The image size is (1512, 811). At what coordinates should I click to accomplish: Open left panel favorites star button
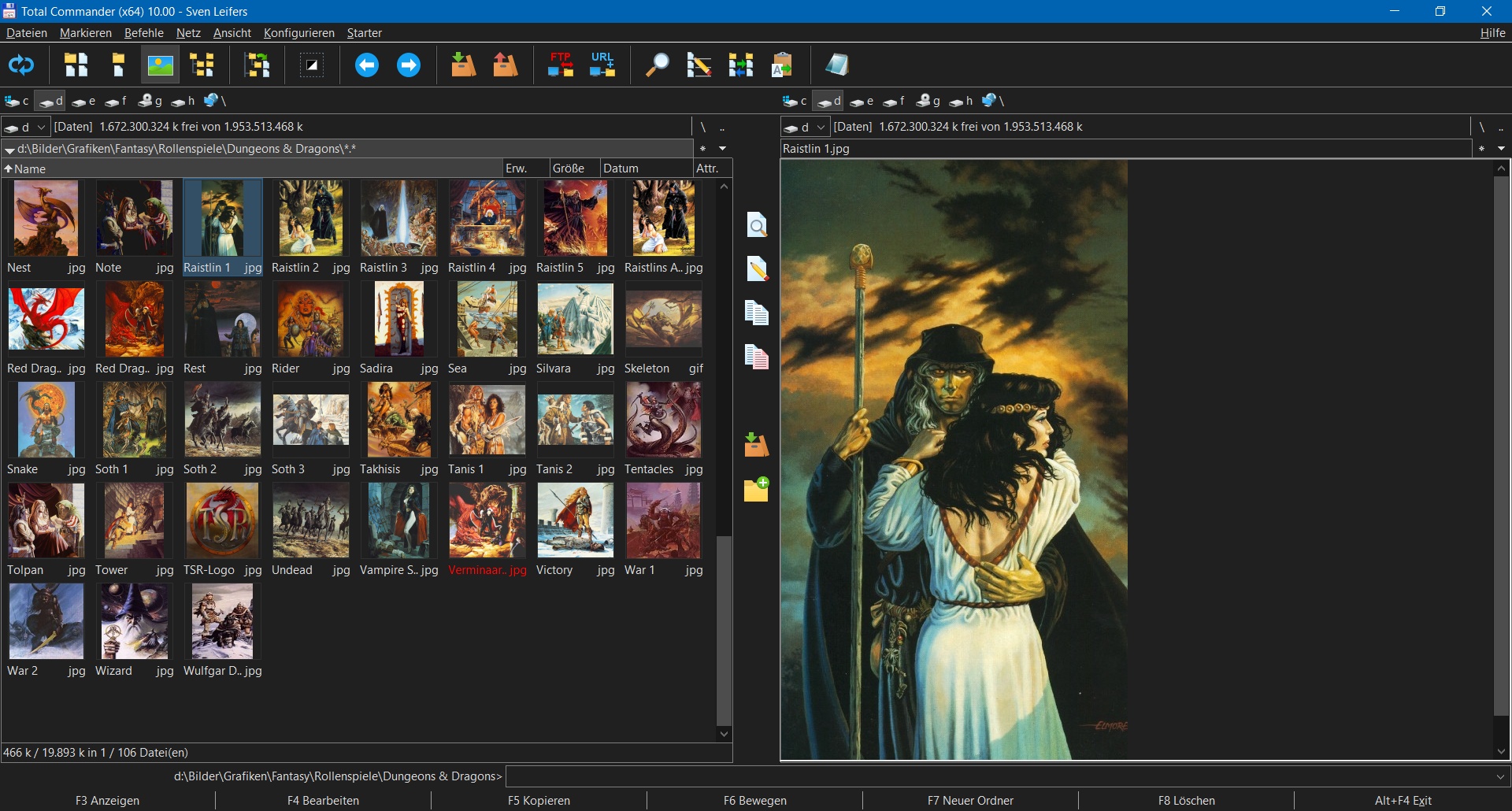tap(702, 148)
